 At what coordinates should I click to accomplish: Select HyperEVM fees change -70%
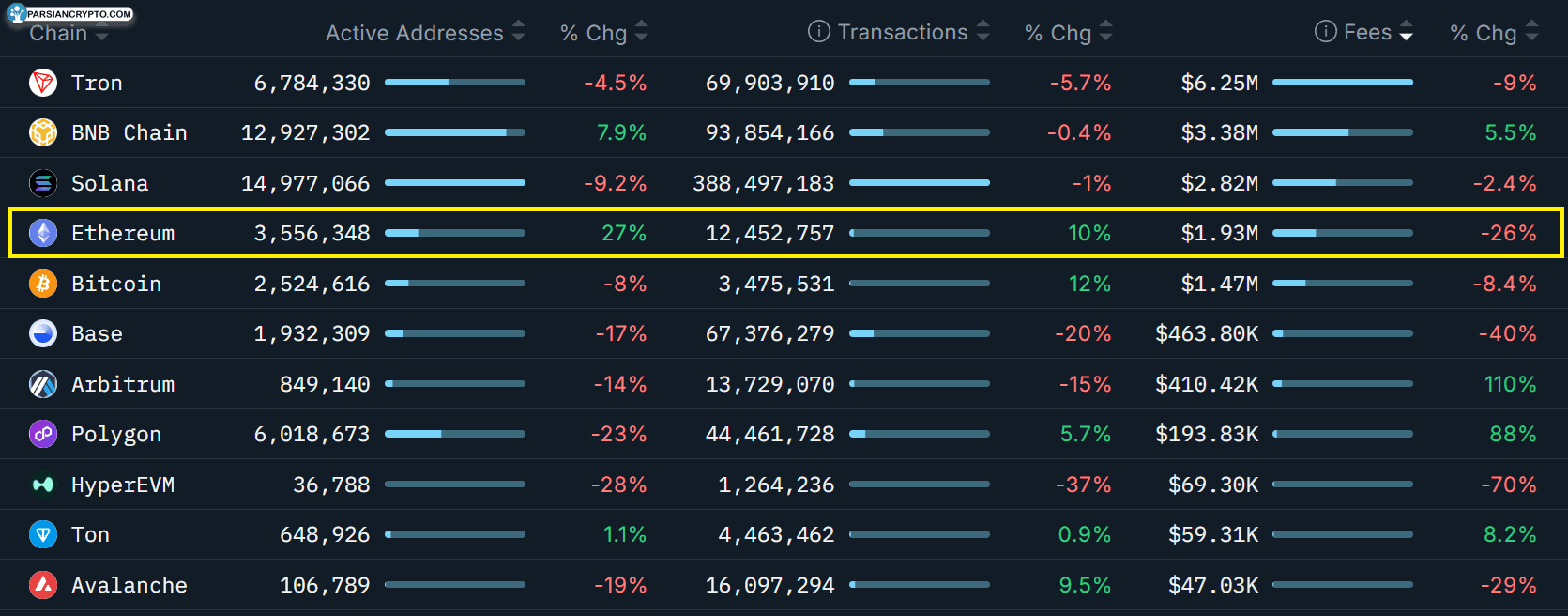tap(1509, 485)
